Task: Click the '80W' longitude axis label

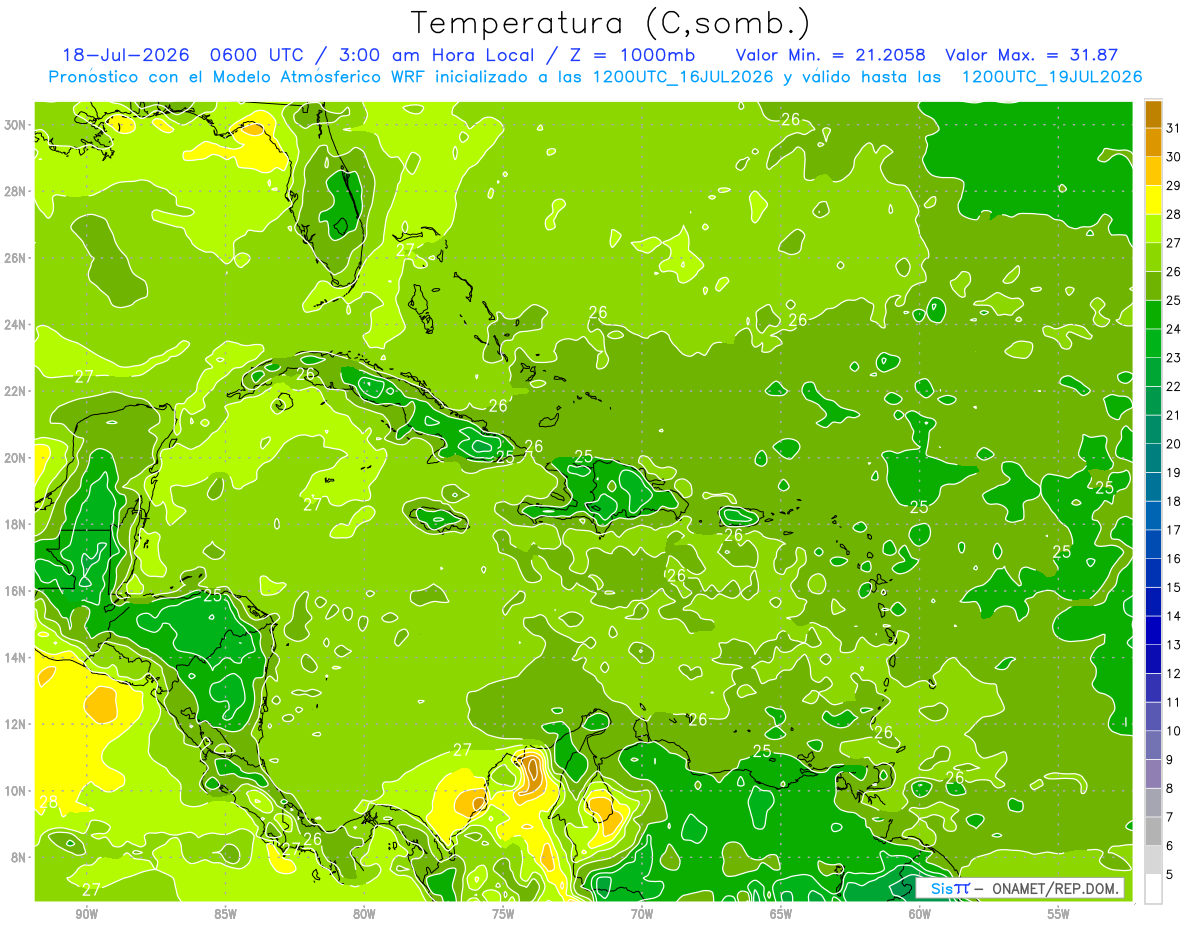Action: [364, 914]
